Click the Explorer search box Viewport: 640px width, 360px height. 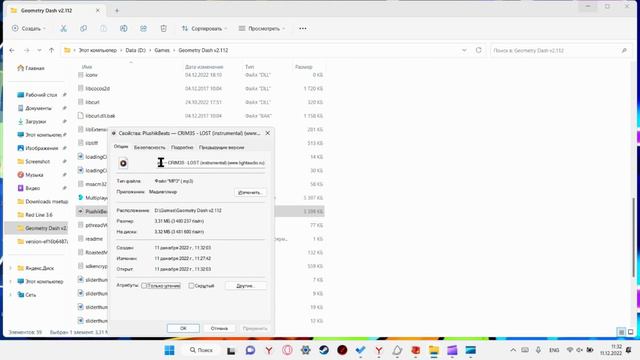tap(560, 51)
